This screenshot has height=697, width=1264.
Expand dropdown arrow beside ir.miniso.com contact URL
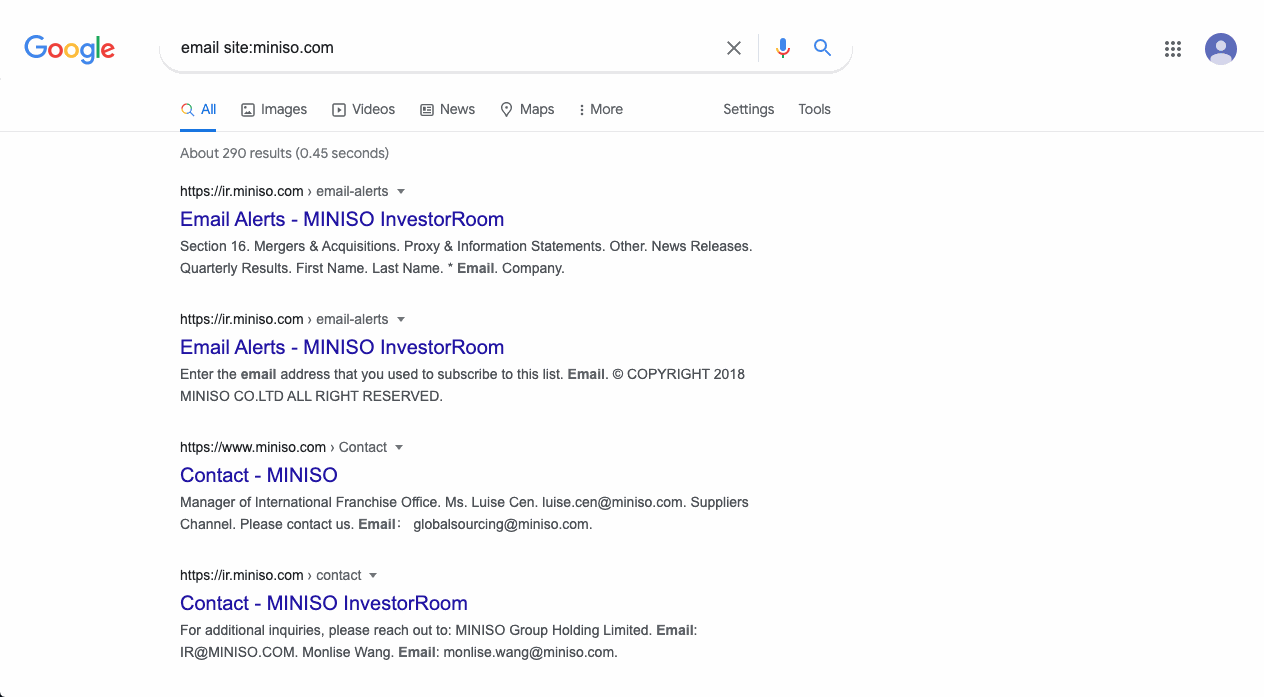click(x=373, y=575)
